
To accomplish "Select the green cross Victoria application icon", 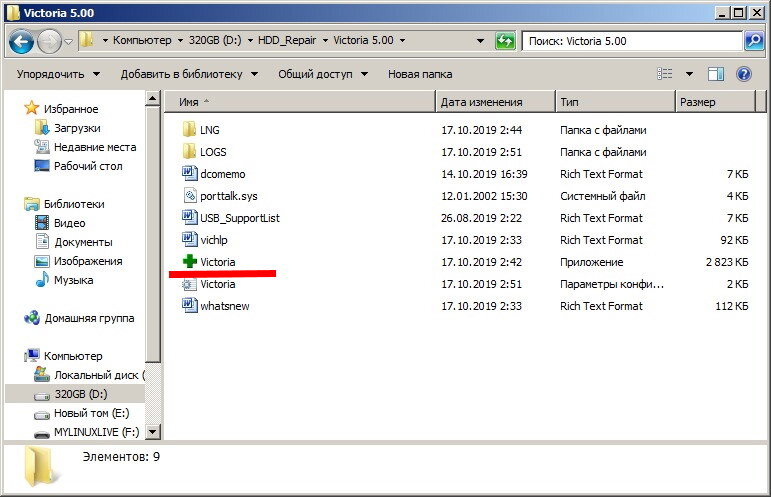I will point(190,262).
